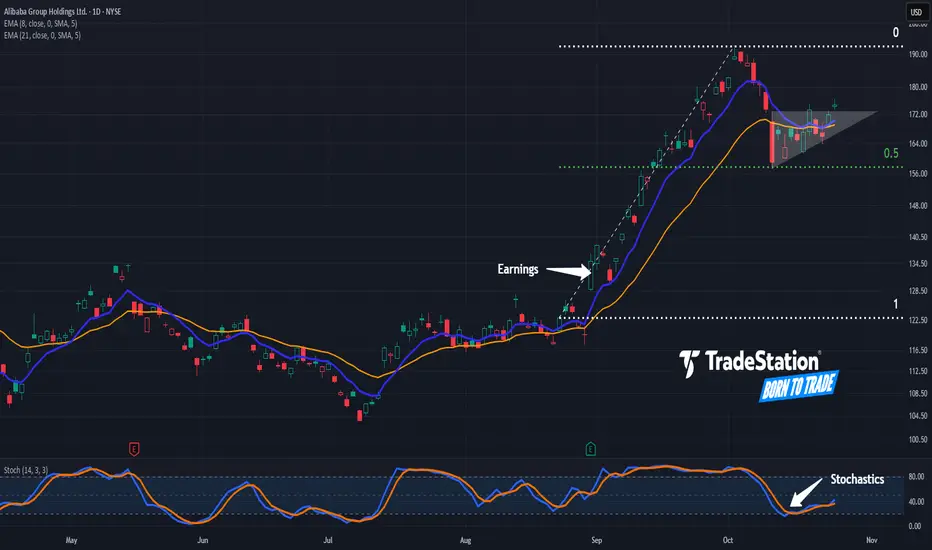Click the Nov label on time axis
This screenshot has width=932, height=550.
(871, 540)
